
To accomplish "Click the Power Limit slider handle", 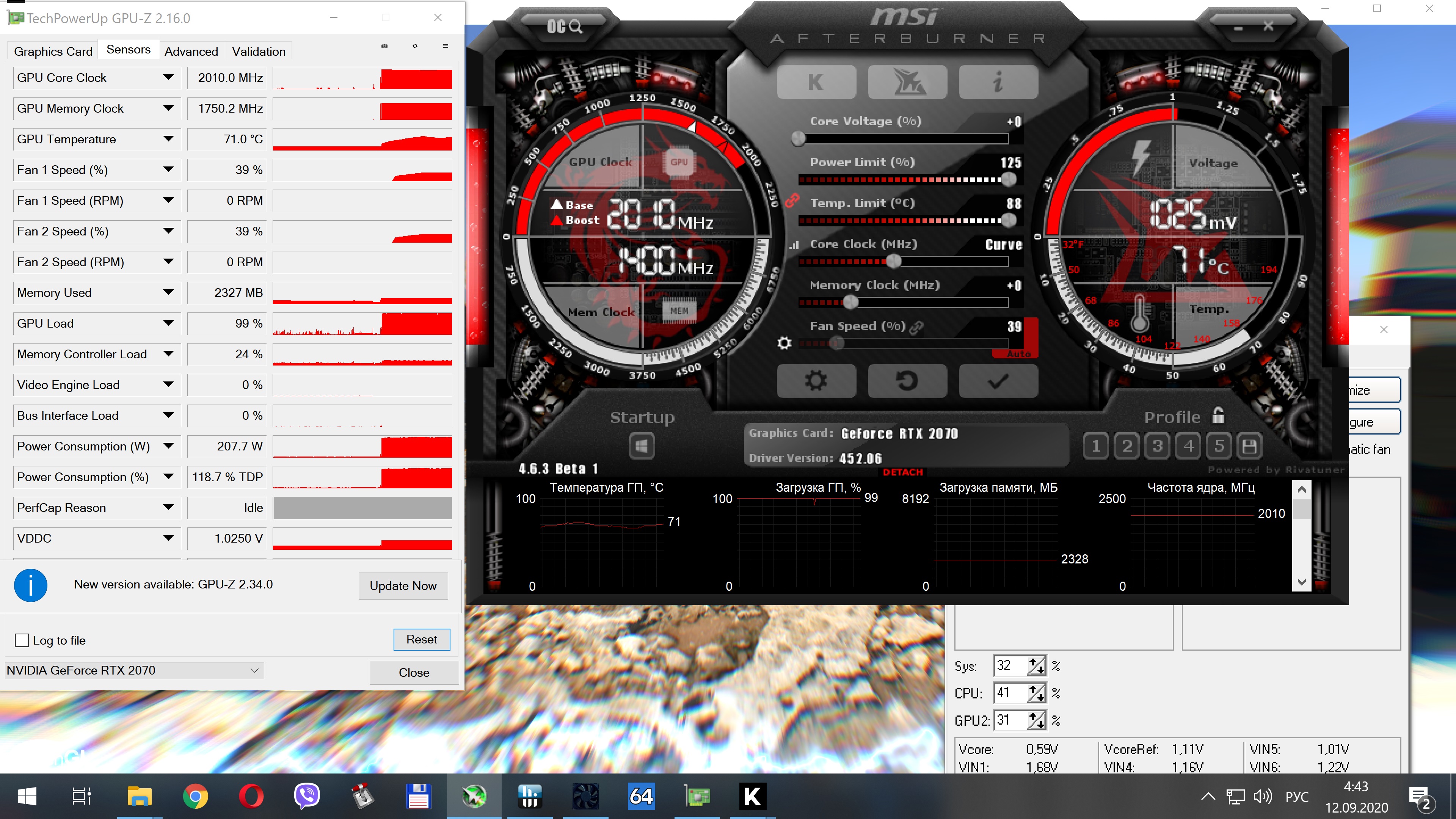I will pos(1008,180).
